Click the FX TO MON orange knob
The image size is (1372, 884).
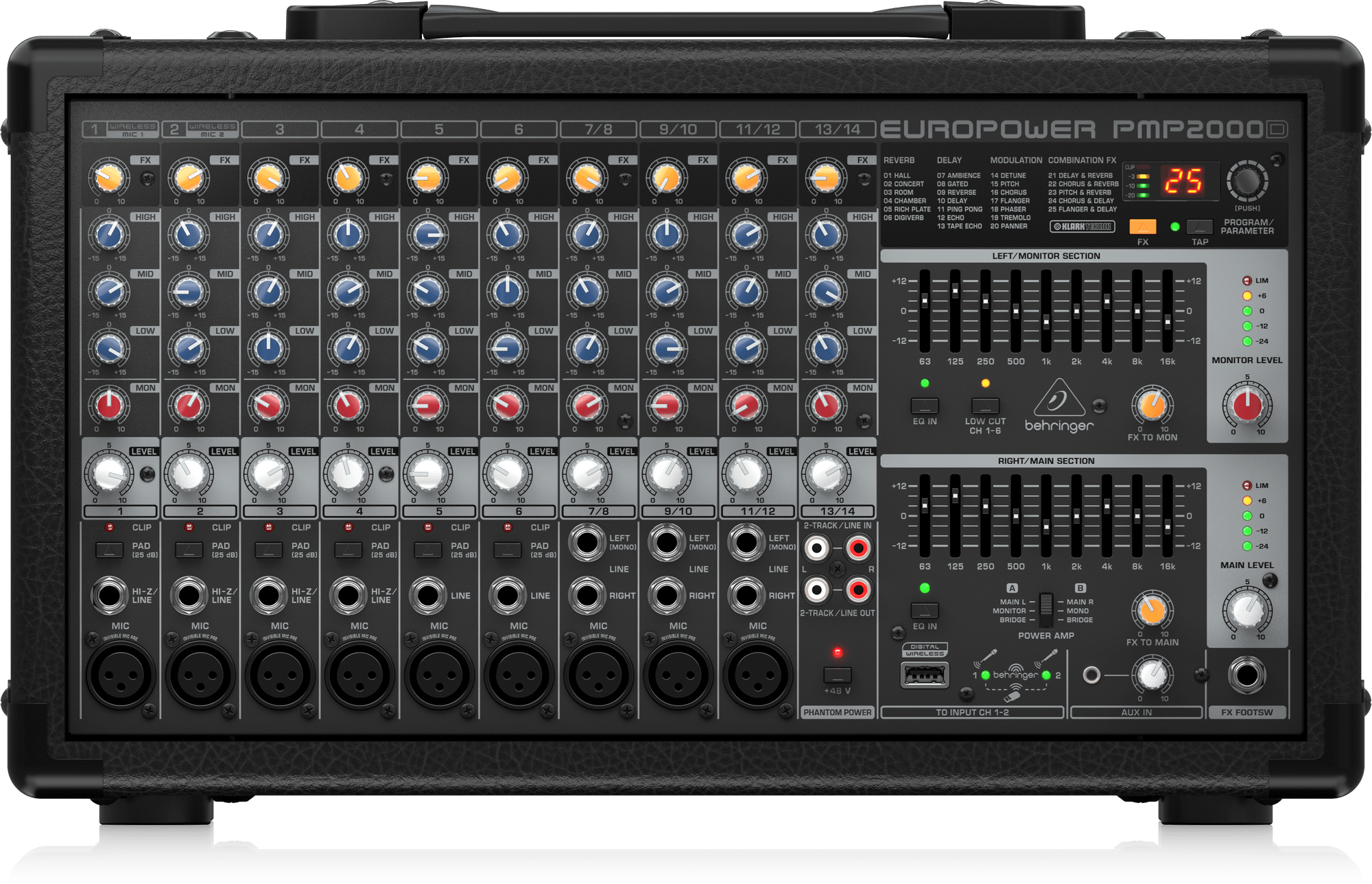click(1152, 405)
